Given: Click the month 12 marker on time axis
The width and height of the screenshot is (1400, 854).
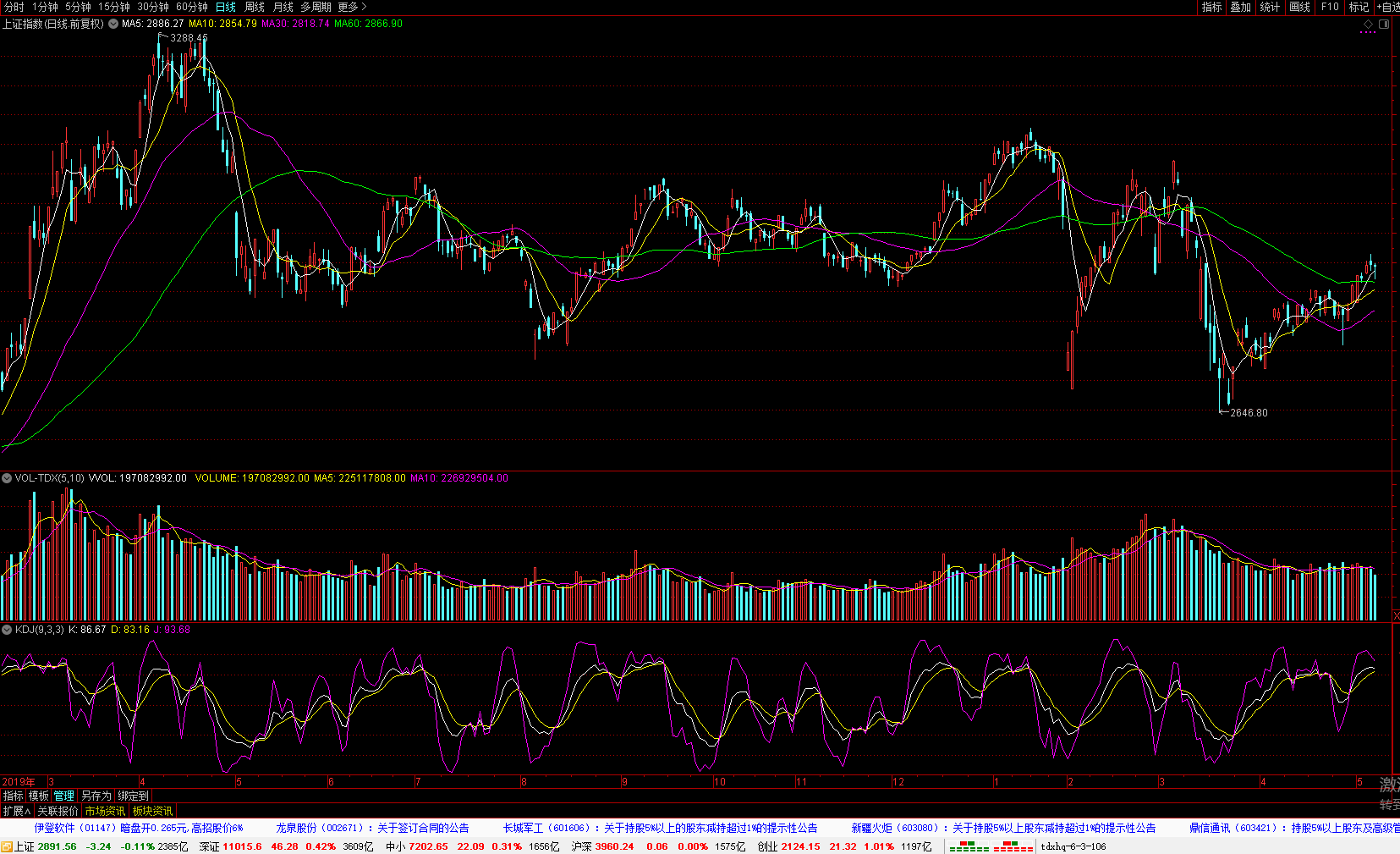Looking at the screenshot, I should click(x=898, y=782).
